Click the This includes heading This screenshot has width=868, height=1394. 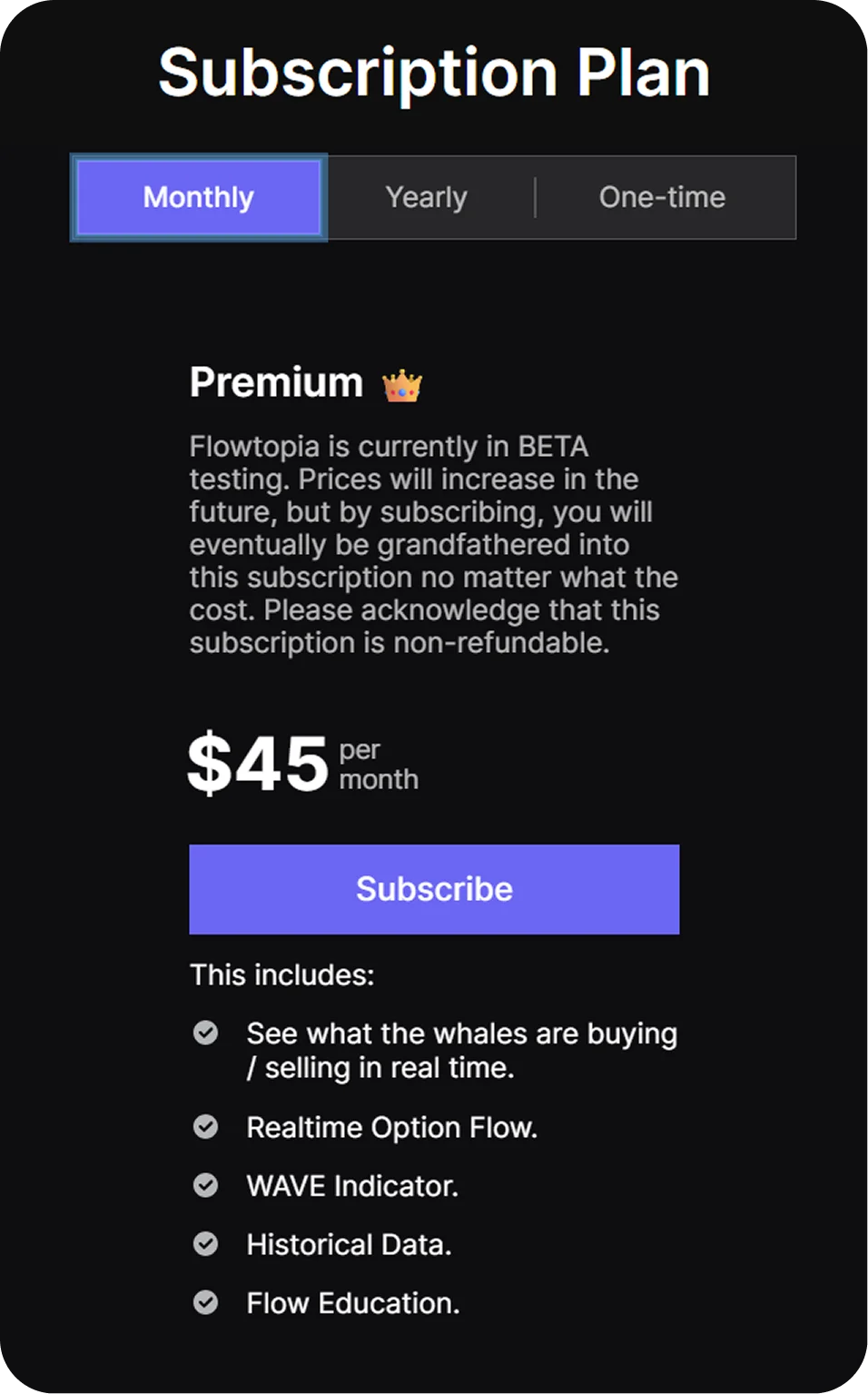[x=281, y=974]
